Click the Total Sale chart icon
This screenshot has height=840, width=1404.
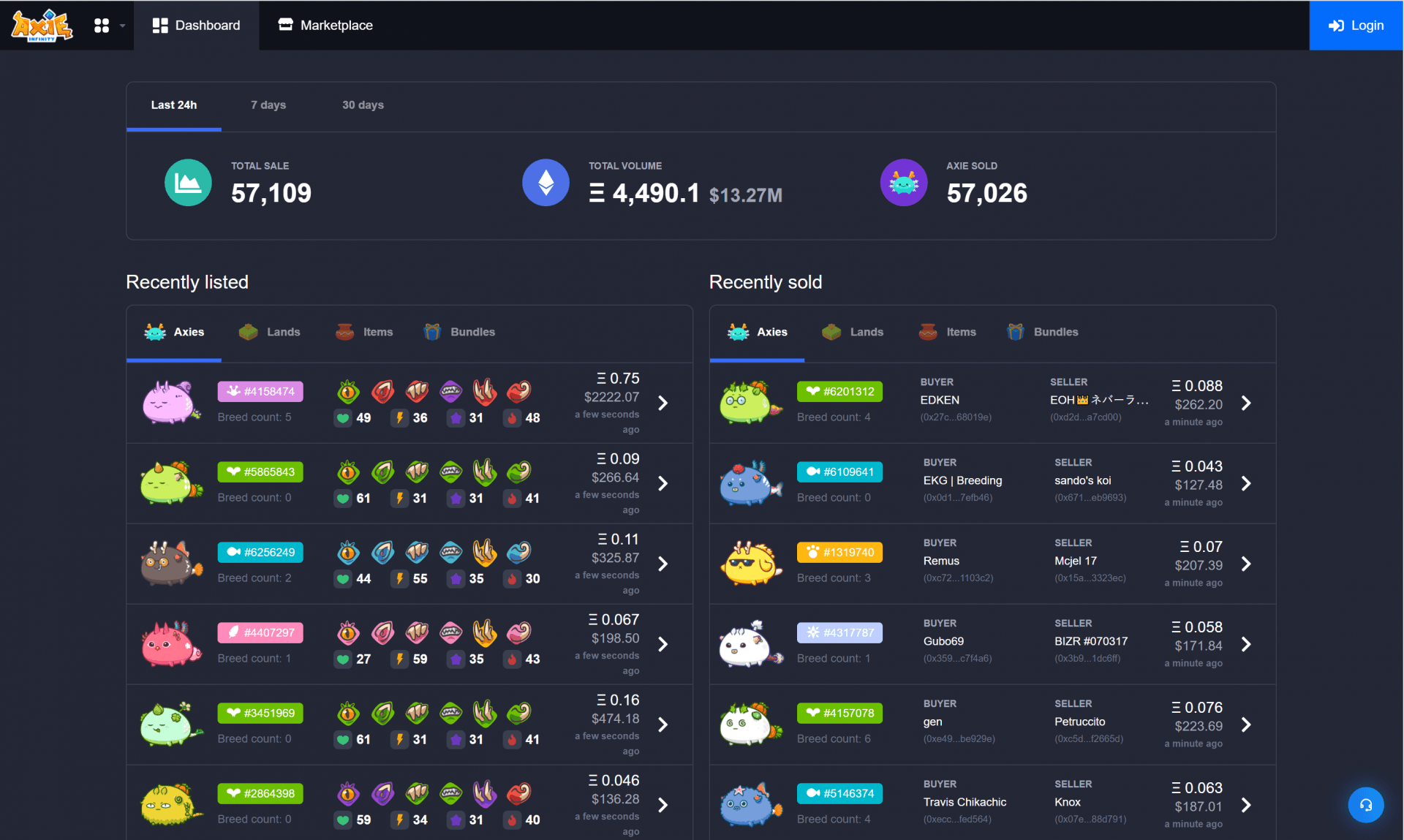click(x=188, y=183)
